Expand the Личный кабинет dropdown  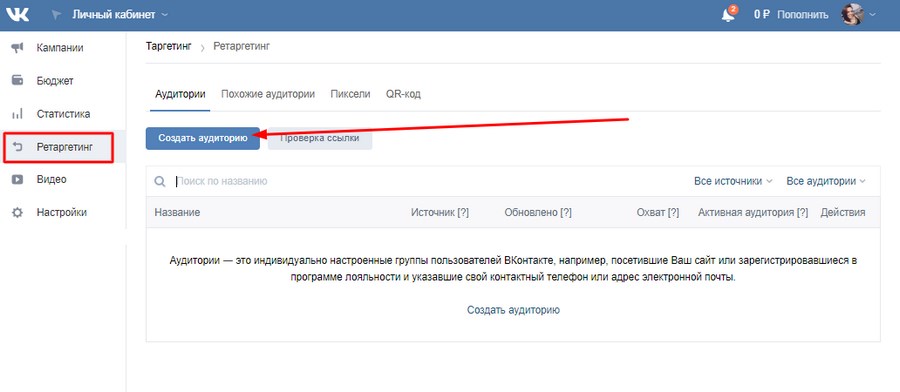pos(120,14)
